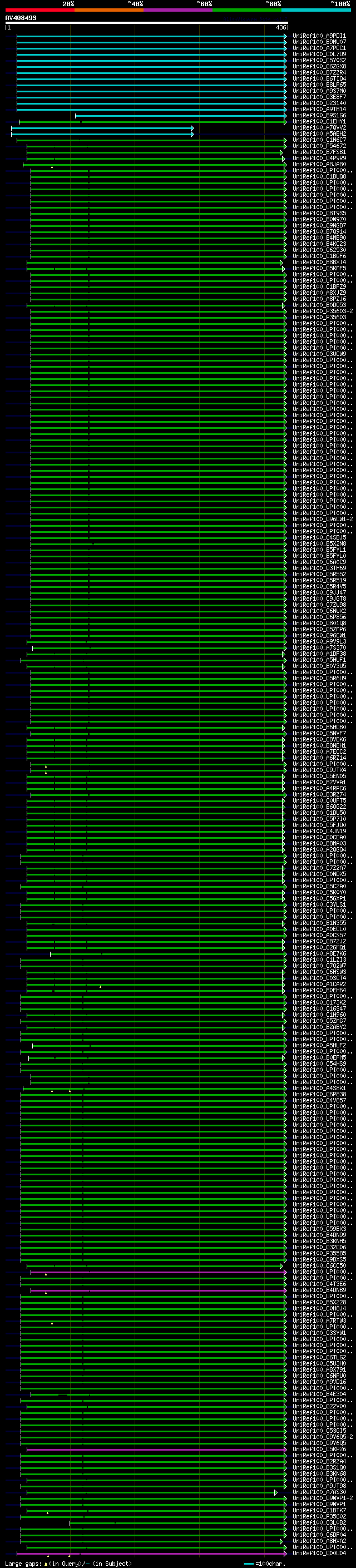The image size is (356, 1568).
Task: Click the green alignment bar for A8E7K6
Action: coord(168,954)
